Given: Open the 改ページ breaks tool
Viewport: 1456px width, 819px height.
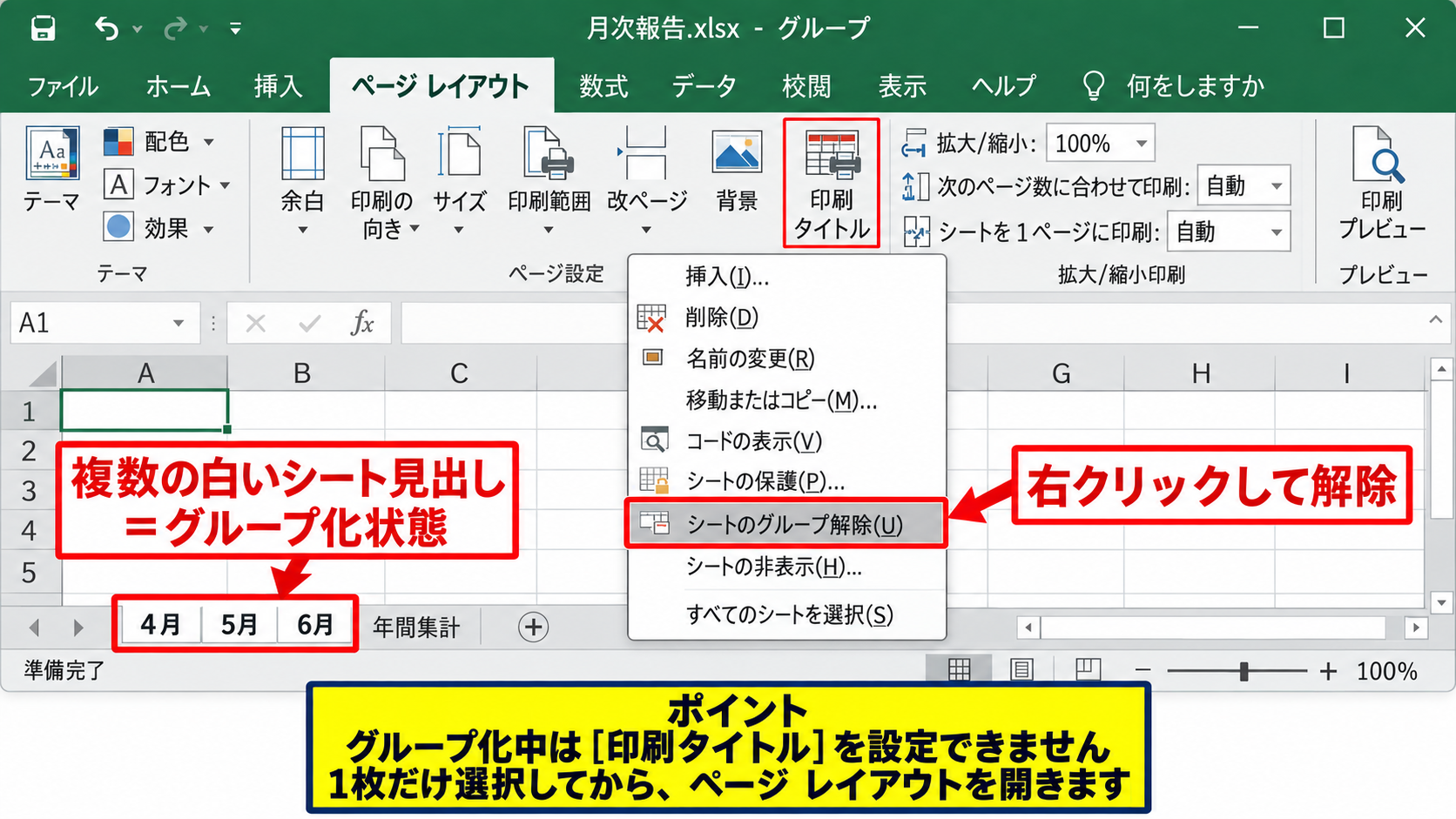Looking at the screenshot, I should [x=646, y=181].
